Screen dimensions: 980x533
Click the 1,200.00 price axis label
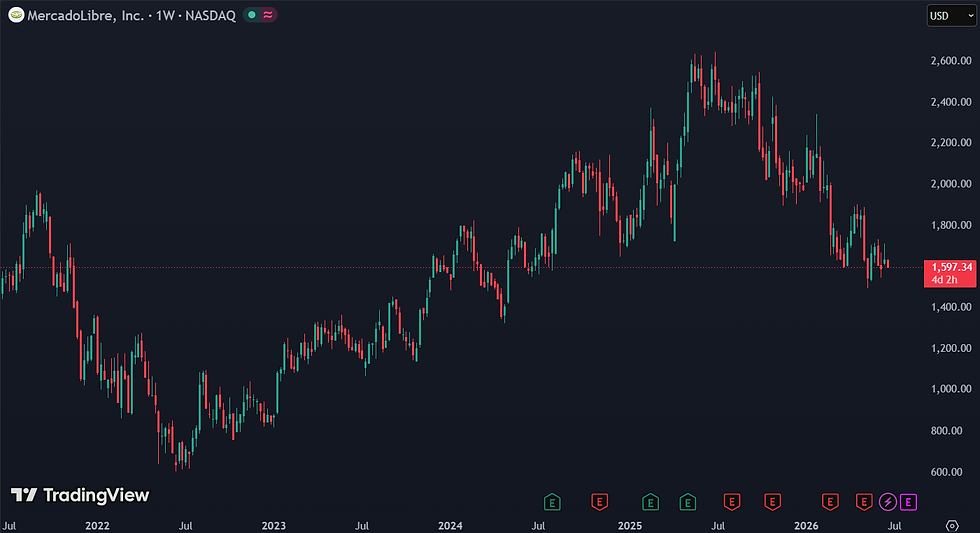tap(951, 348)
